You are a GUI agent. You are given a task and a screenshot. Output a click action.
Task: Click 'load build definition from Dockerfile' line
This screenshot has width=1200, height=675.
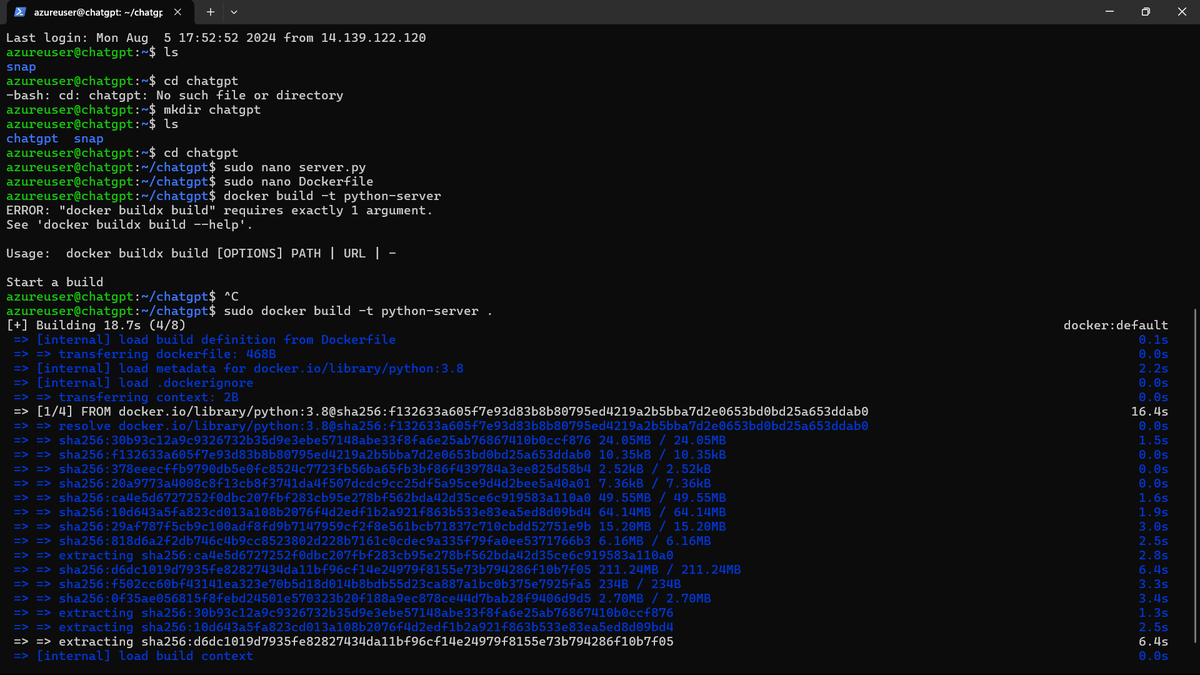click(205, 340)
